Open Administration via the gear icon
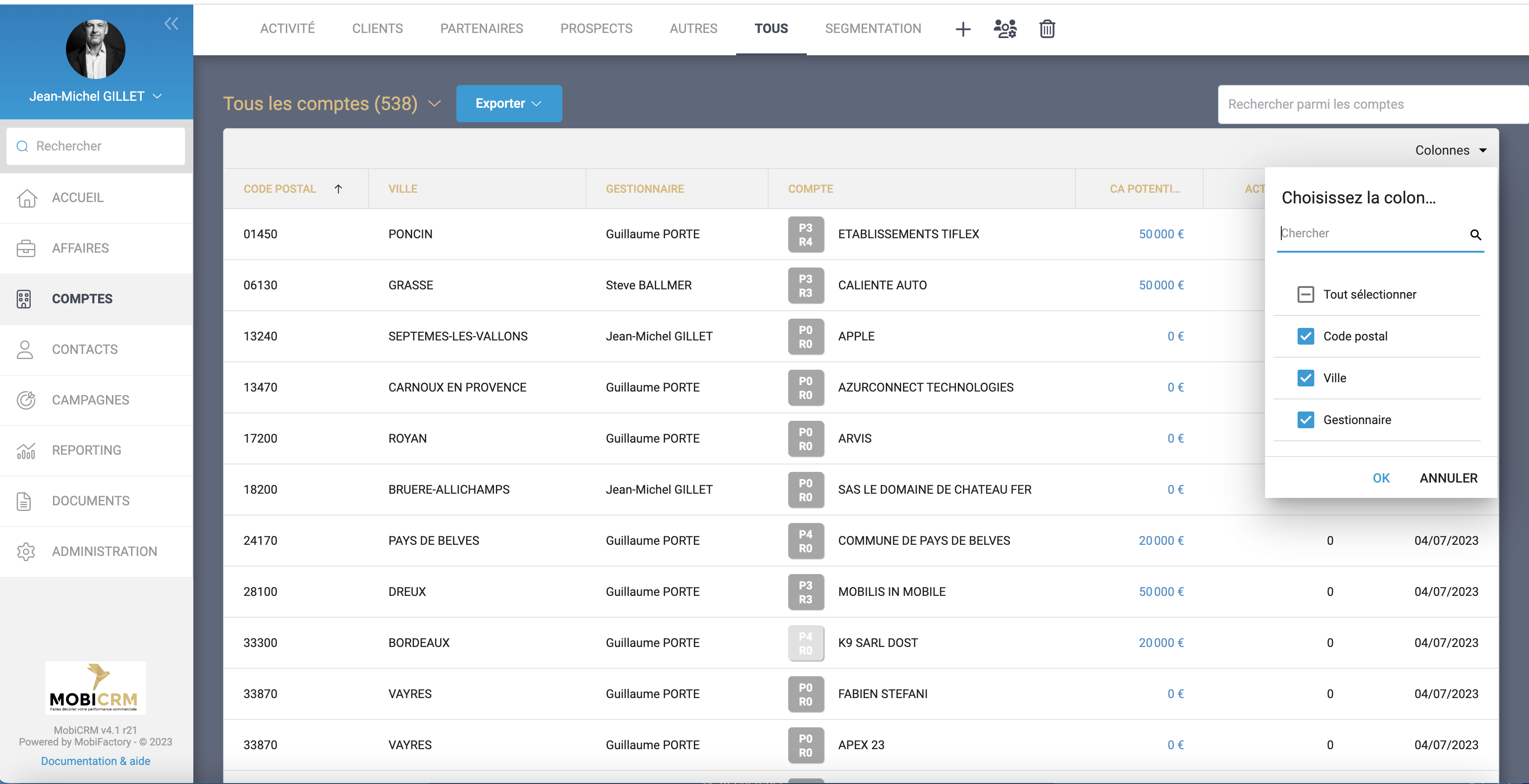Screen dimensions: 1529x784 click(26, 551)
